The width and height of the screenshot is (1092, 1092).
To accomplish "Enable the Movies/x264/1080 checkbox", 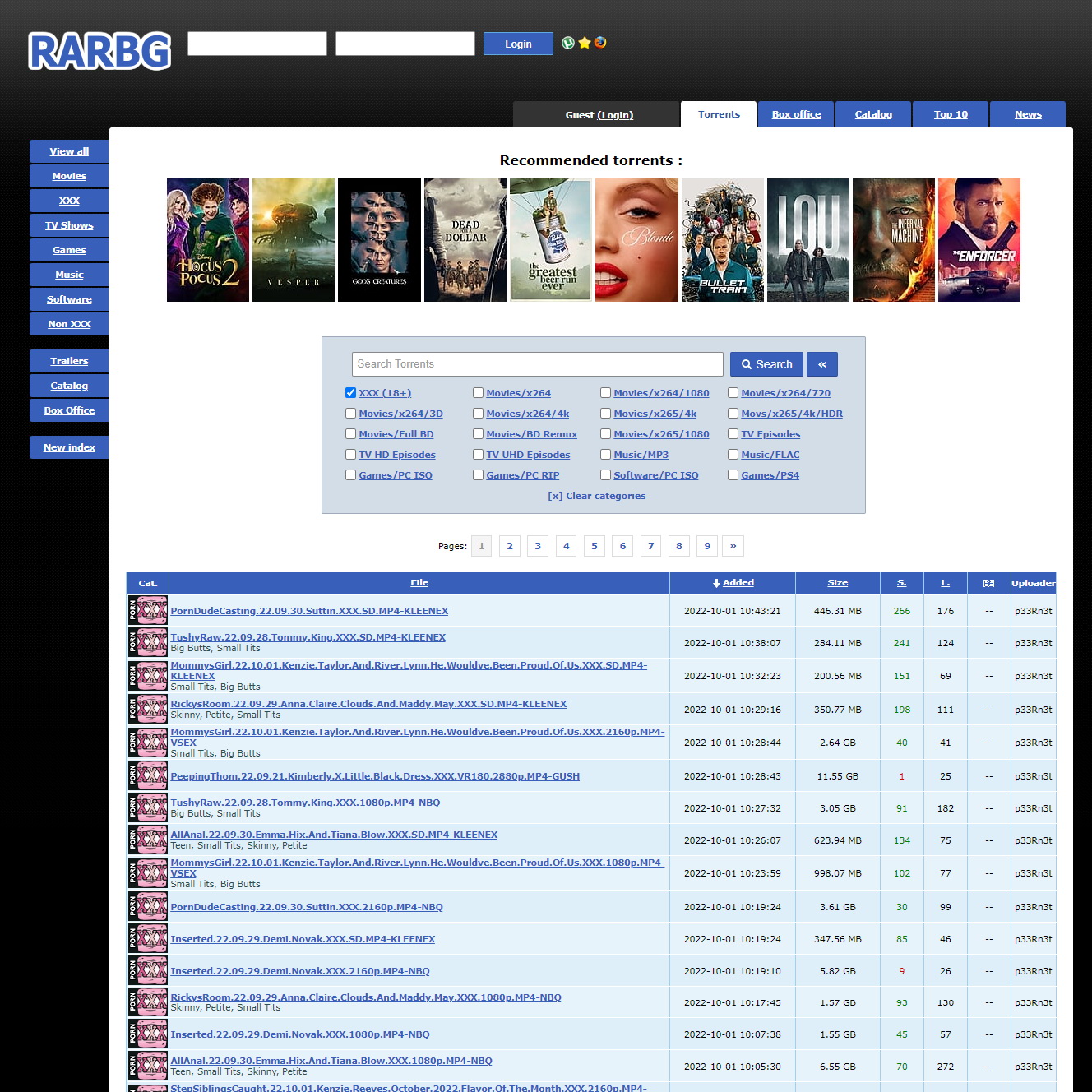I will pyautogui.click(x=606, y=393).
